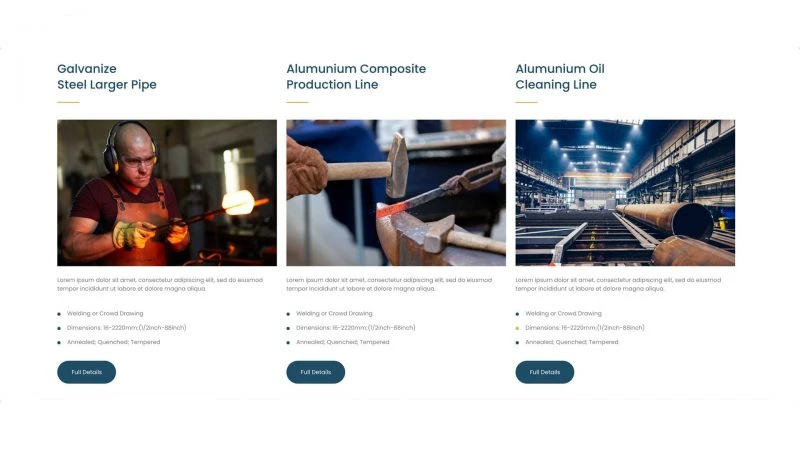
Task: Select the Alumunium Oil Cleaning Line heading
Action: click(x=560, y=77)
